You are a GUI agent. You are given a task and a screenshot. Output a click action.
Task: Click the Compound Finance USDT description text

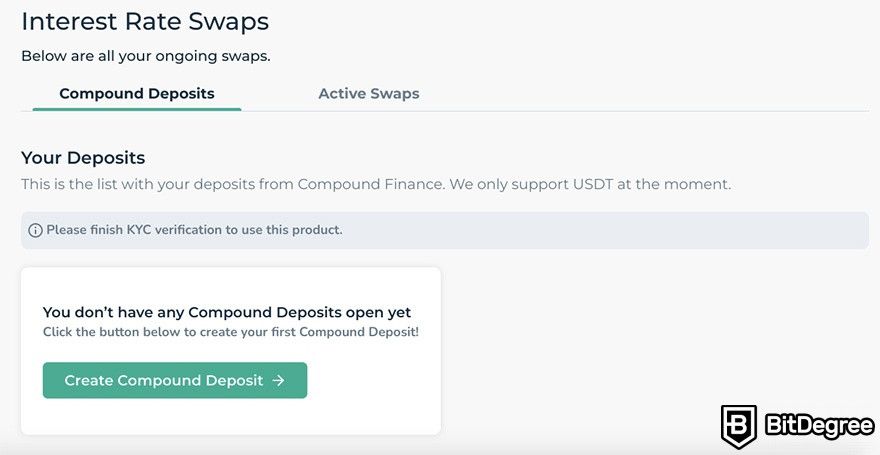[x=376, y=184]
